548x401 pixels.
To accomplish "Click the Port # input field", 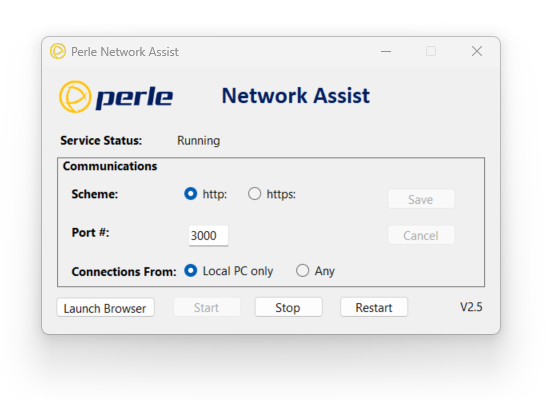I will click(208, 236).
